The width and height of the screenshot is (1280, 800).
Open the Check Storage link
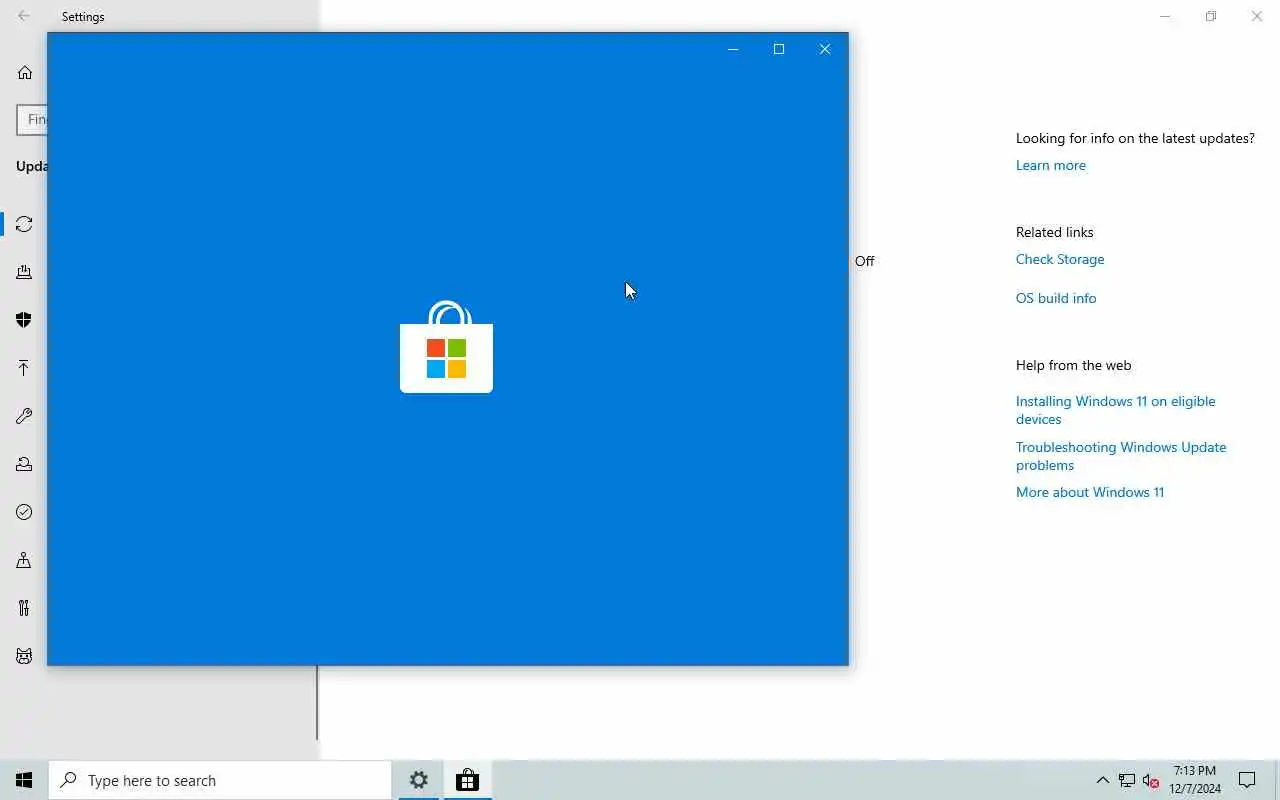tap(1060, 259)
